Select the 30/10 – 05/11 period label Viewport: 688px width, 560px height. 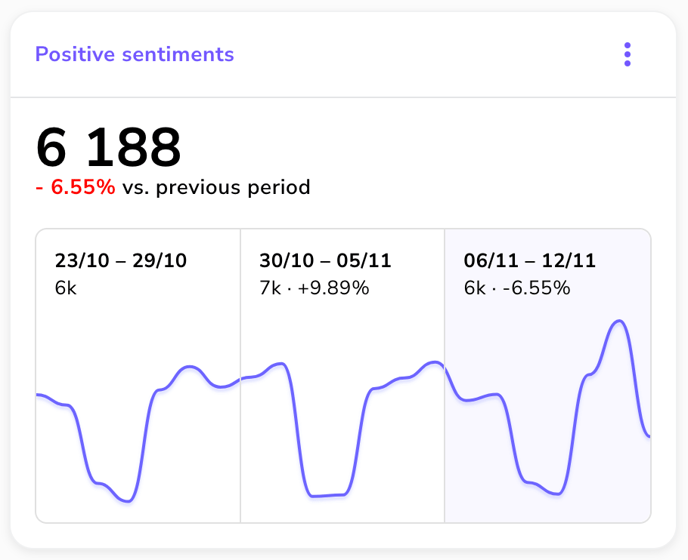click(325, 261)
